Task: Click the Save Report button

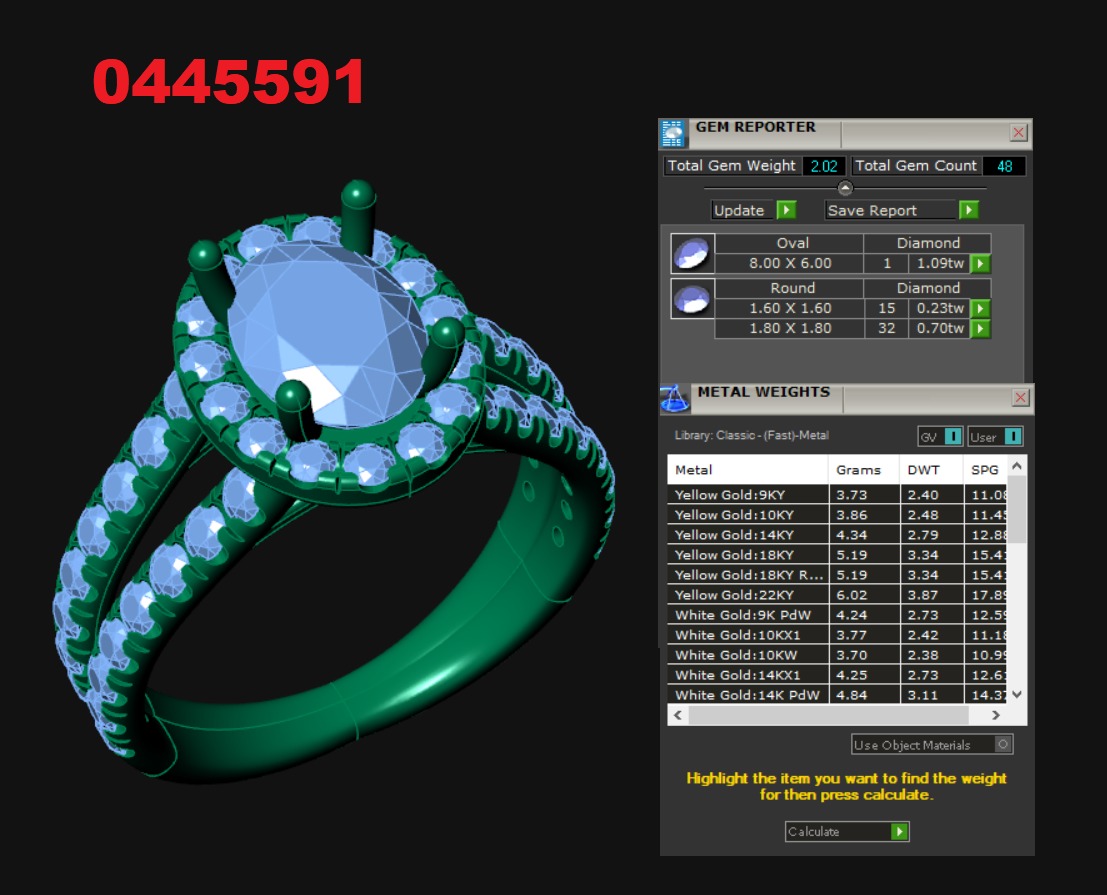Action: click(x=902, y=210)
